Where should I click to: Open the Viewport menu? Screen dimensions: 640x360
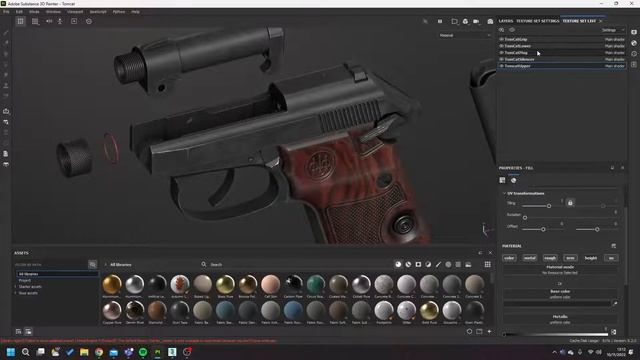point(75,12)
